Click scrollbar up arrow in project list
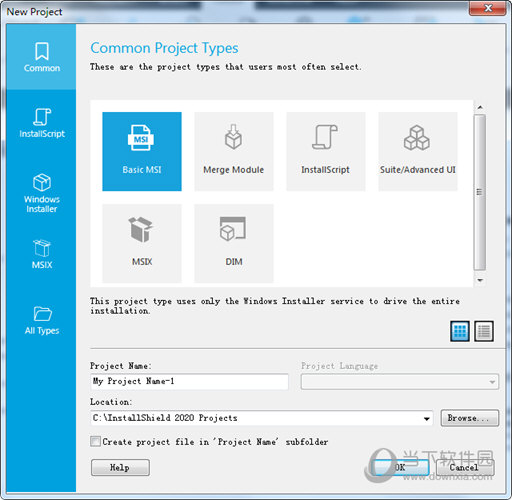Image resolution: width=512 pixels, height=500 pixels. (480, 107)
